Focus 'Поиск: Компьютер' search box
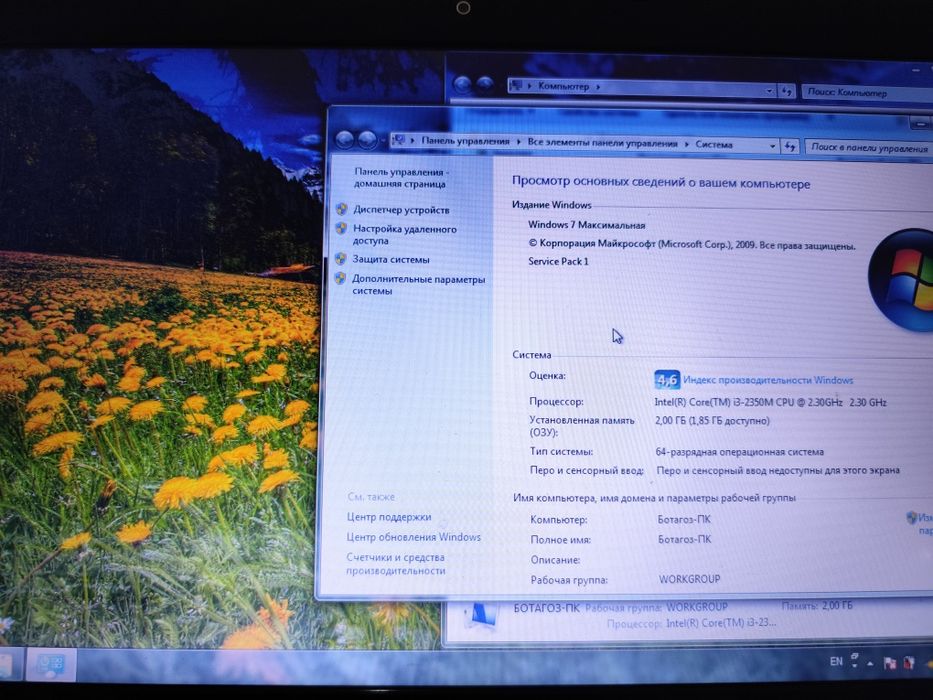This screenshot has height=700, width=933. tap(867, 93)
